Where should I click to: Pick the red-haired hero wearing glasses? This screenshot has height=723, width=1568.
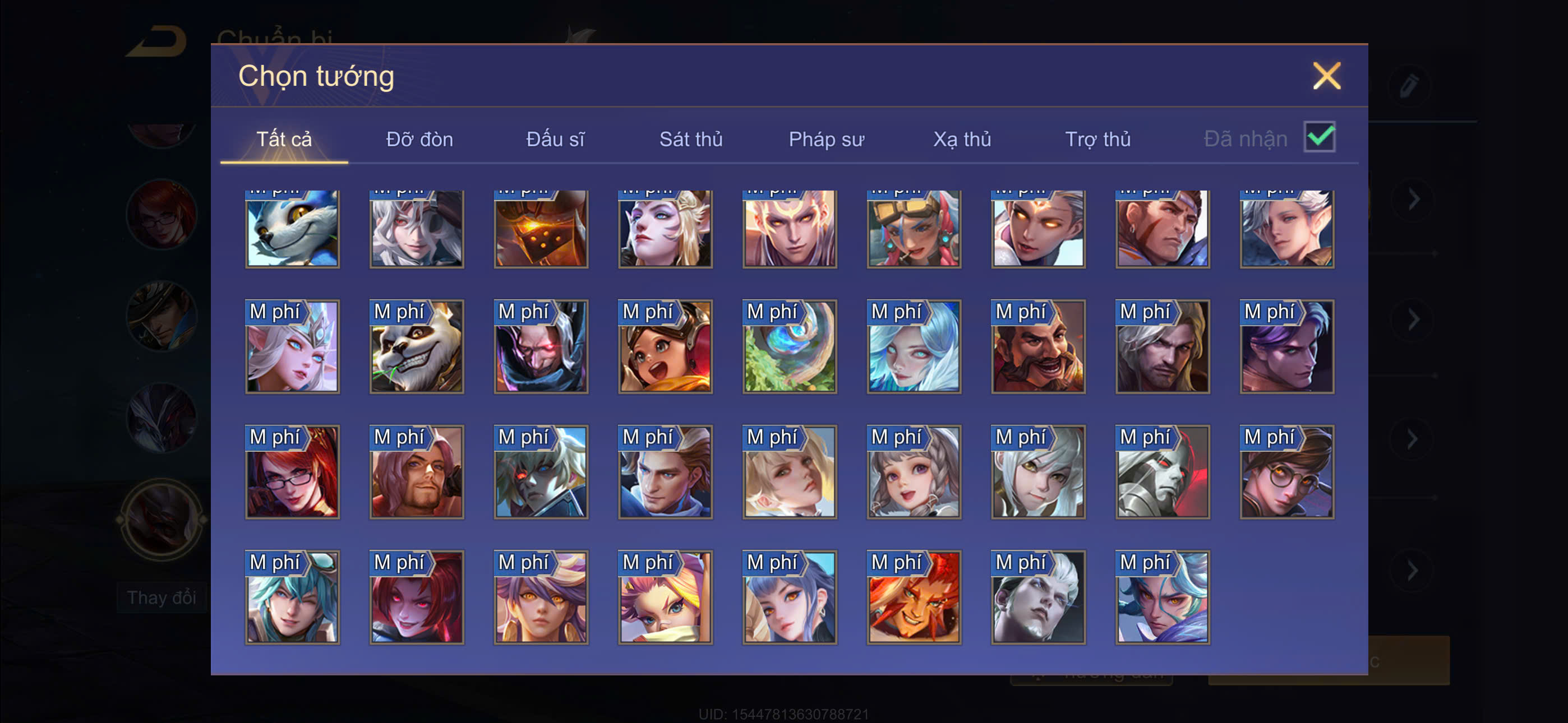(x=292, y=472)
